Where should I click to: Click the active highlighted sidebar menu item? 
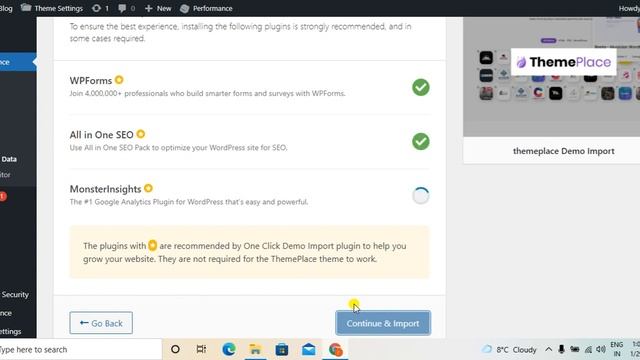[x=18, y=62]
